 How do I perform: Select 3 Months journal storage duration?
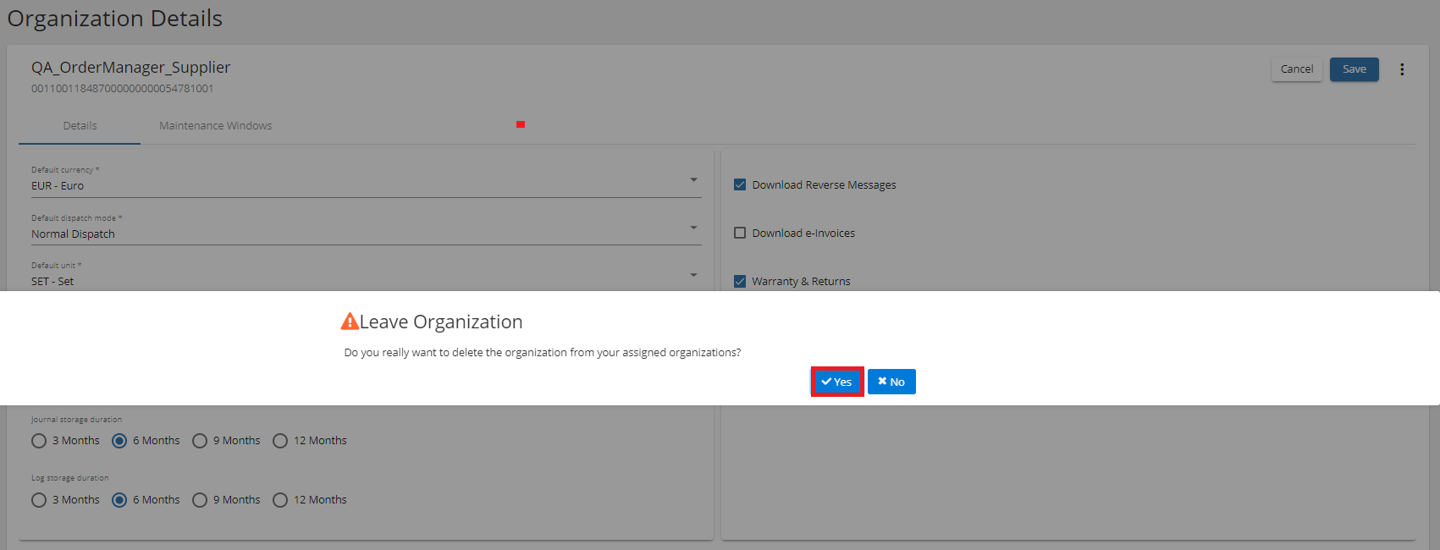(39, 440)
